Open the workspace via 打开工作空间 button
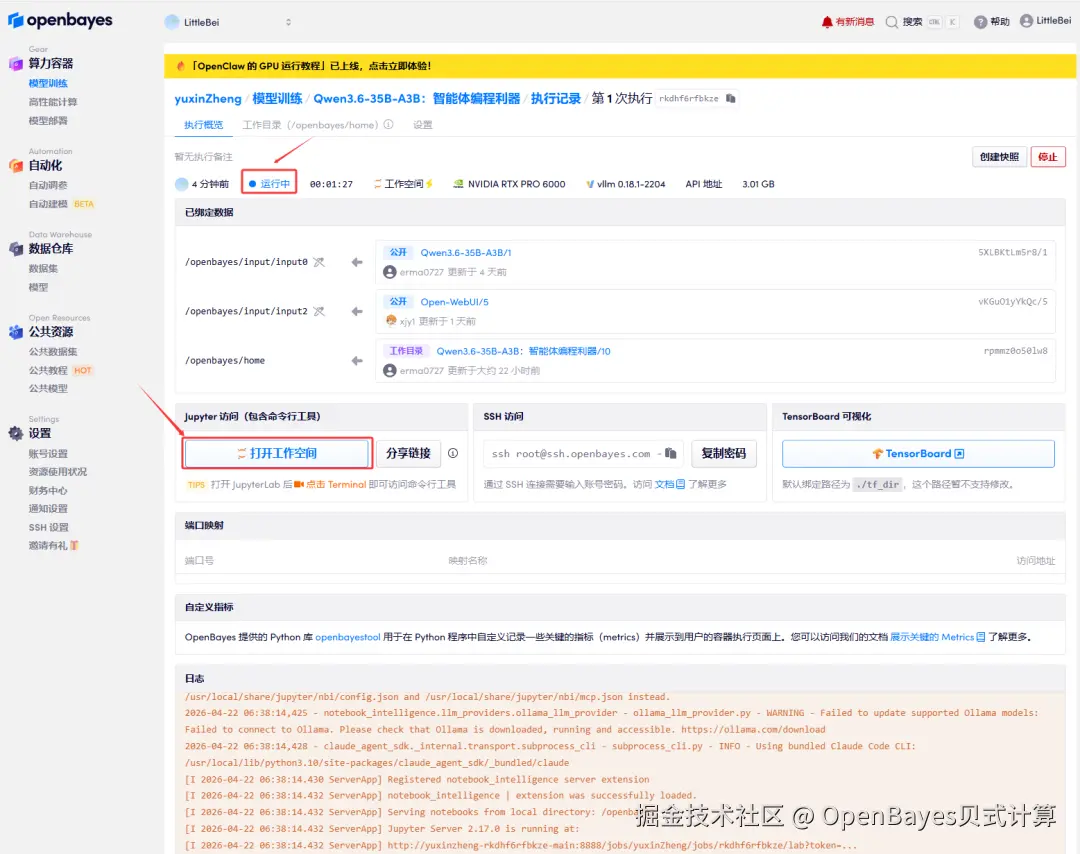This screenshot has width=1080, height=854. click(277, 452)
